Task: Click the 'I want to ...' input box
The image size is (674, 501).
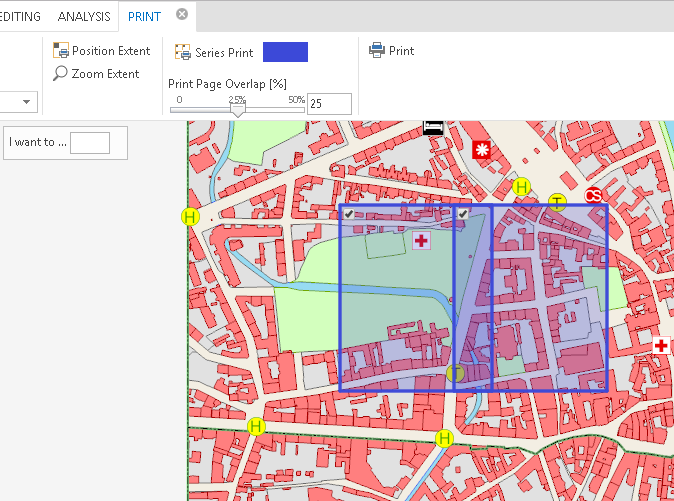Action: (89, 142)
